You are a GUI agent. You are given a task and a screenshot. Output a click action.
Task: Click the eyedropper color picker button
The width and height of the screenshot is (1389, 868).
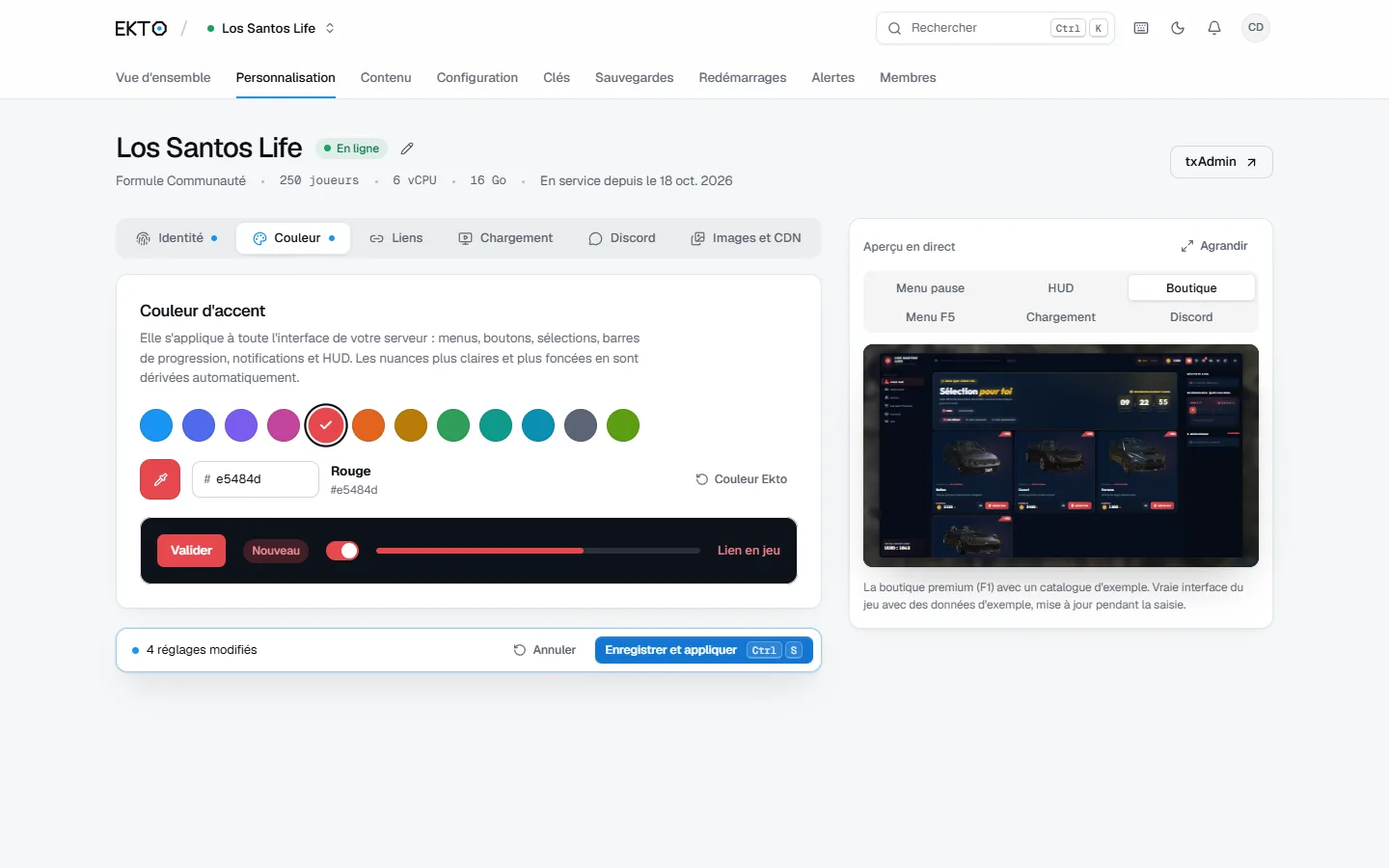tap(160, 479)
